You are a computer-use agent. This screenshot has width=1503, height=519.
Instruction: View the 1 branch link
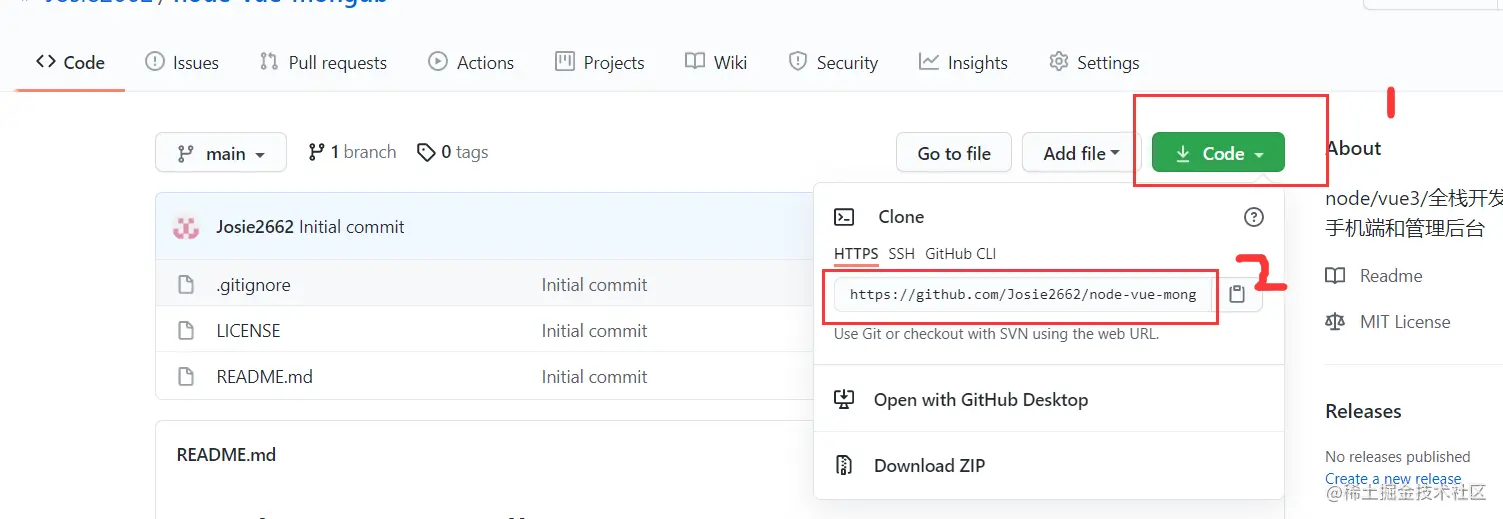click(352, 152)
